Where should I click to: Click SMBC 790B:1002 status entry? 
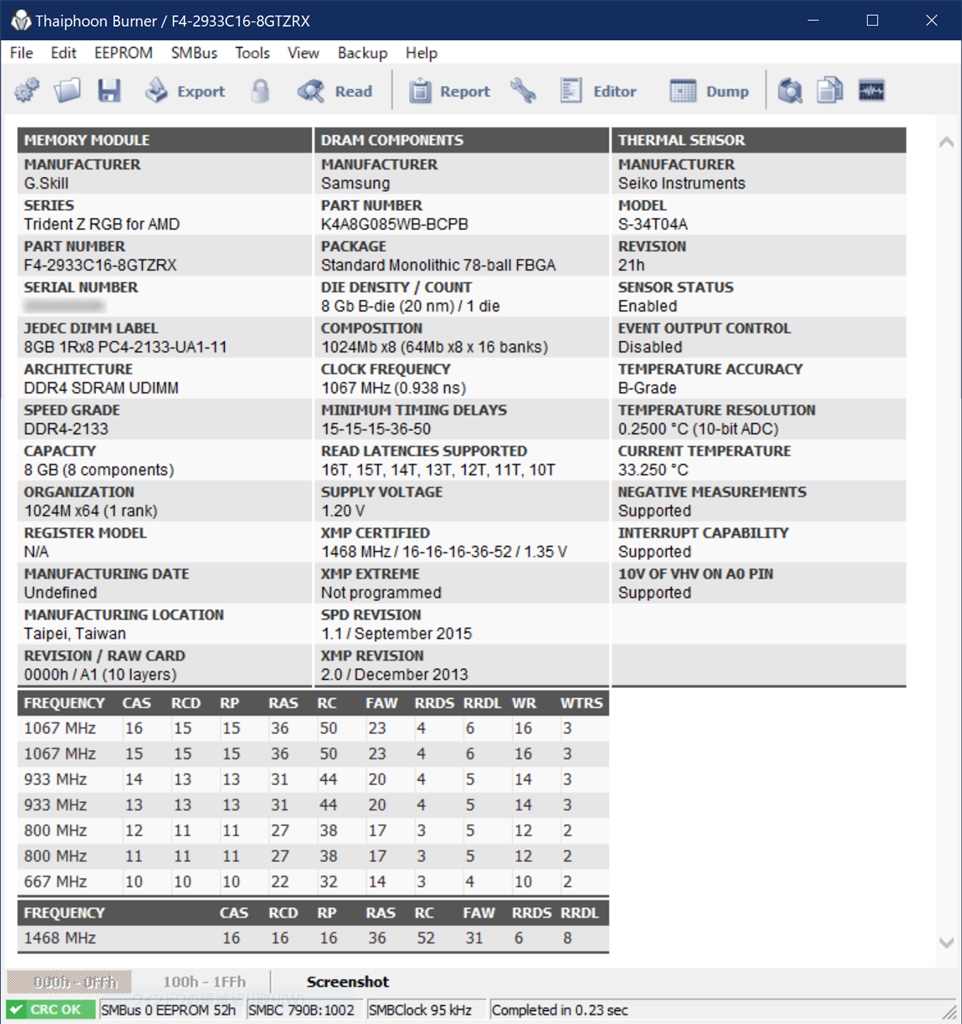point(302,1010)
